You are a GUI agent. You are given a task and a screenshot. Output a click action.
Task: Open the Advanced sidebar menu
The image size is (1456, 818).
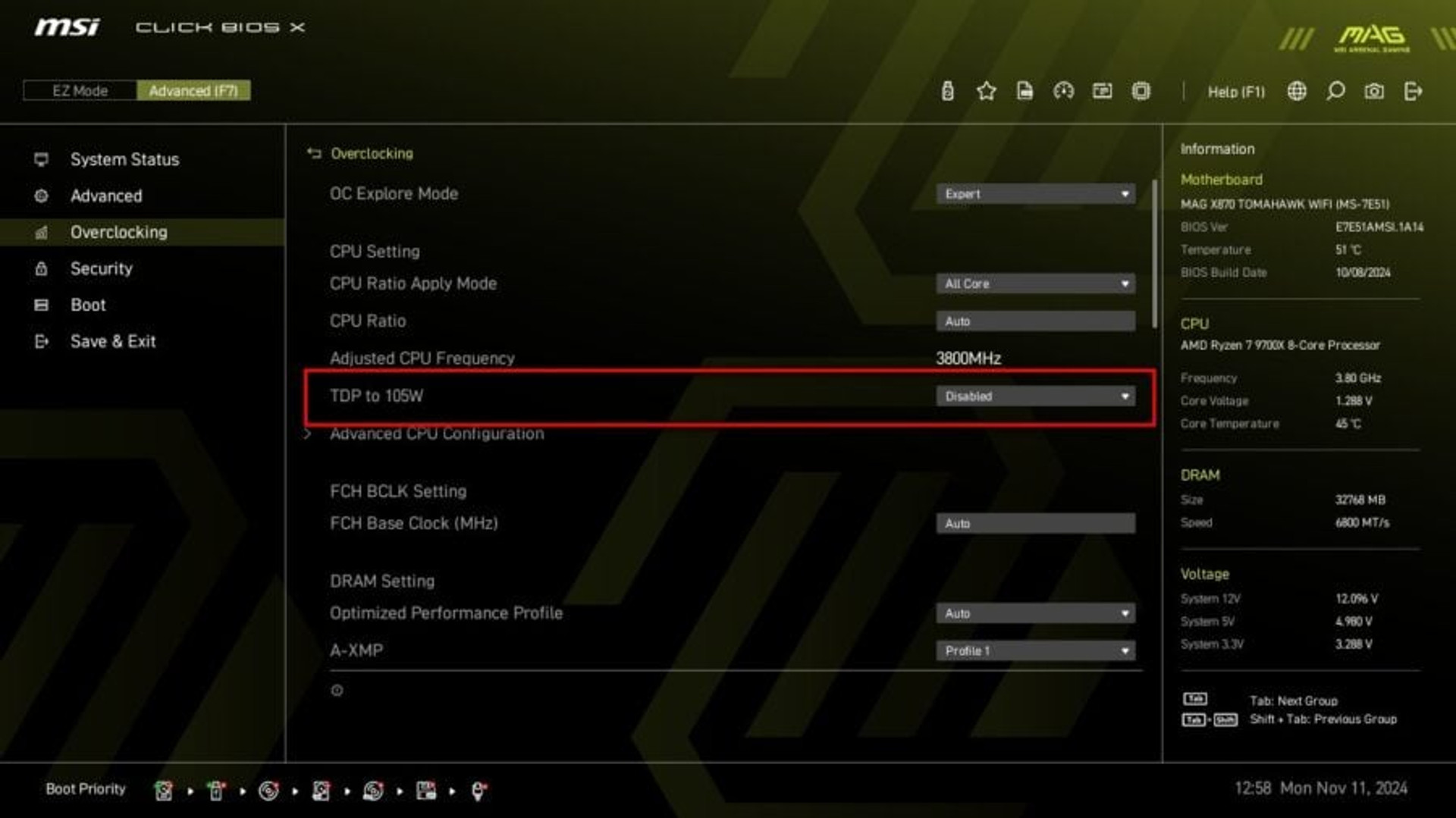click(106, 196)
